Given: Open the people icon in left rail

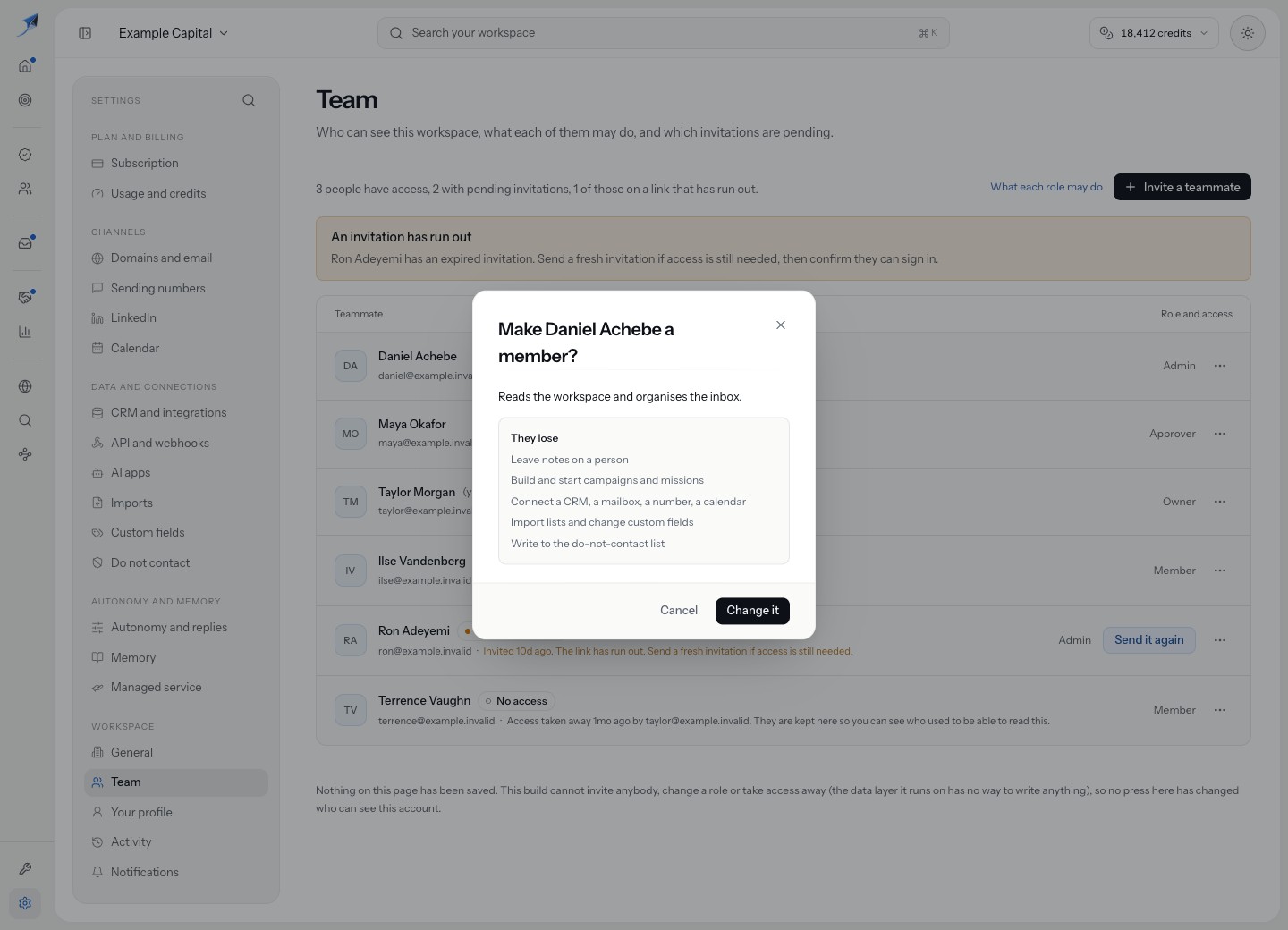Looking at the screenshot, I should tap(25, 189).
